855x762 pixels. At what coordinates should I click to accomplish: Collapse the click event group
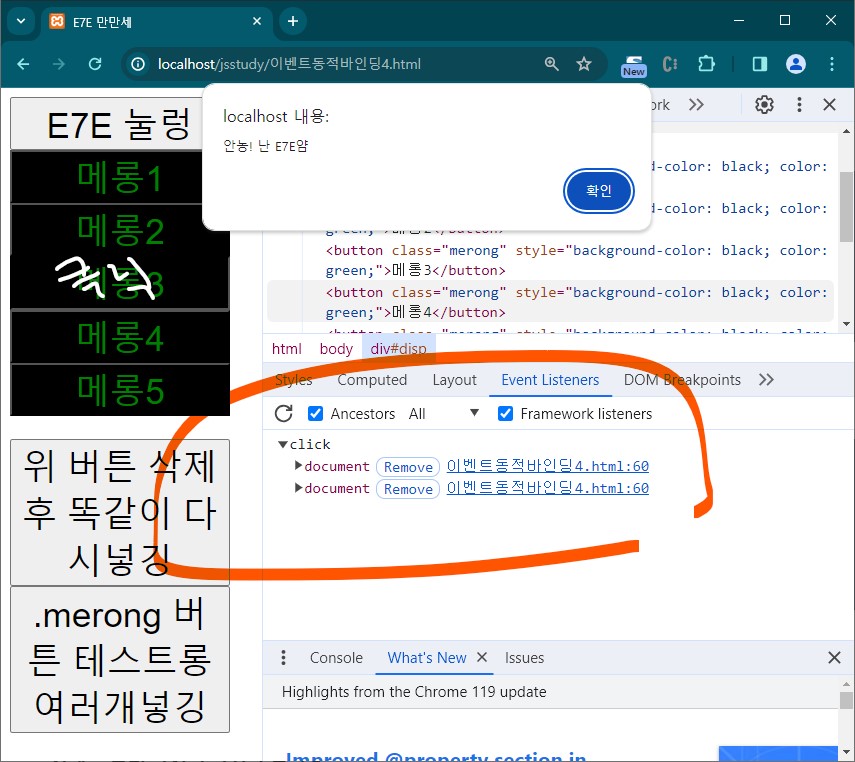pyautogui.click(x=282, y=445)
